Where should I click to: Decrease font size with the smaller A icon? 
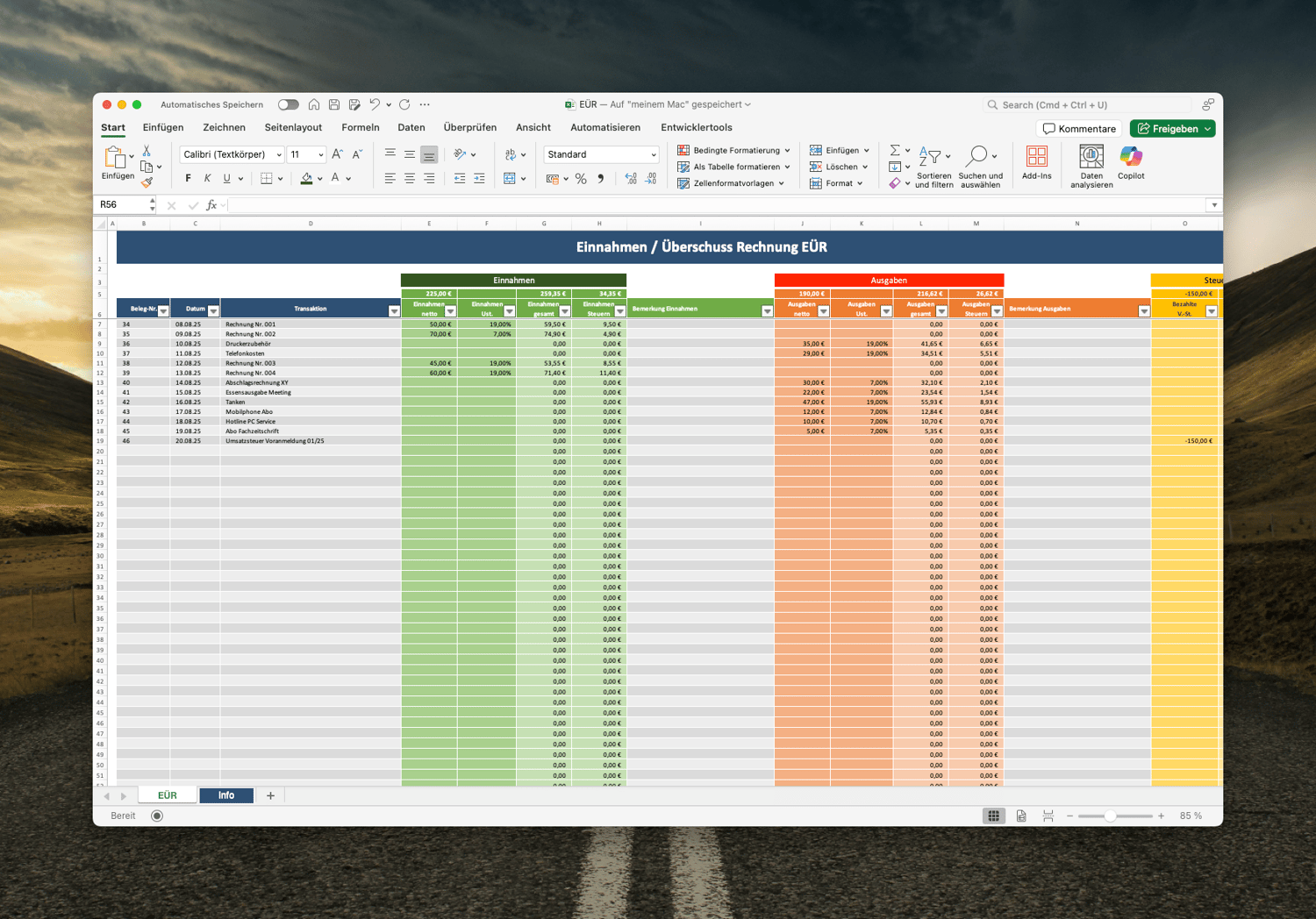point(357,154)
